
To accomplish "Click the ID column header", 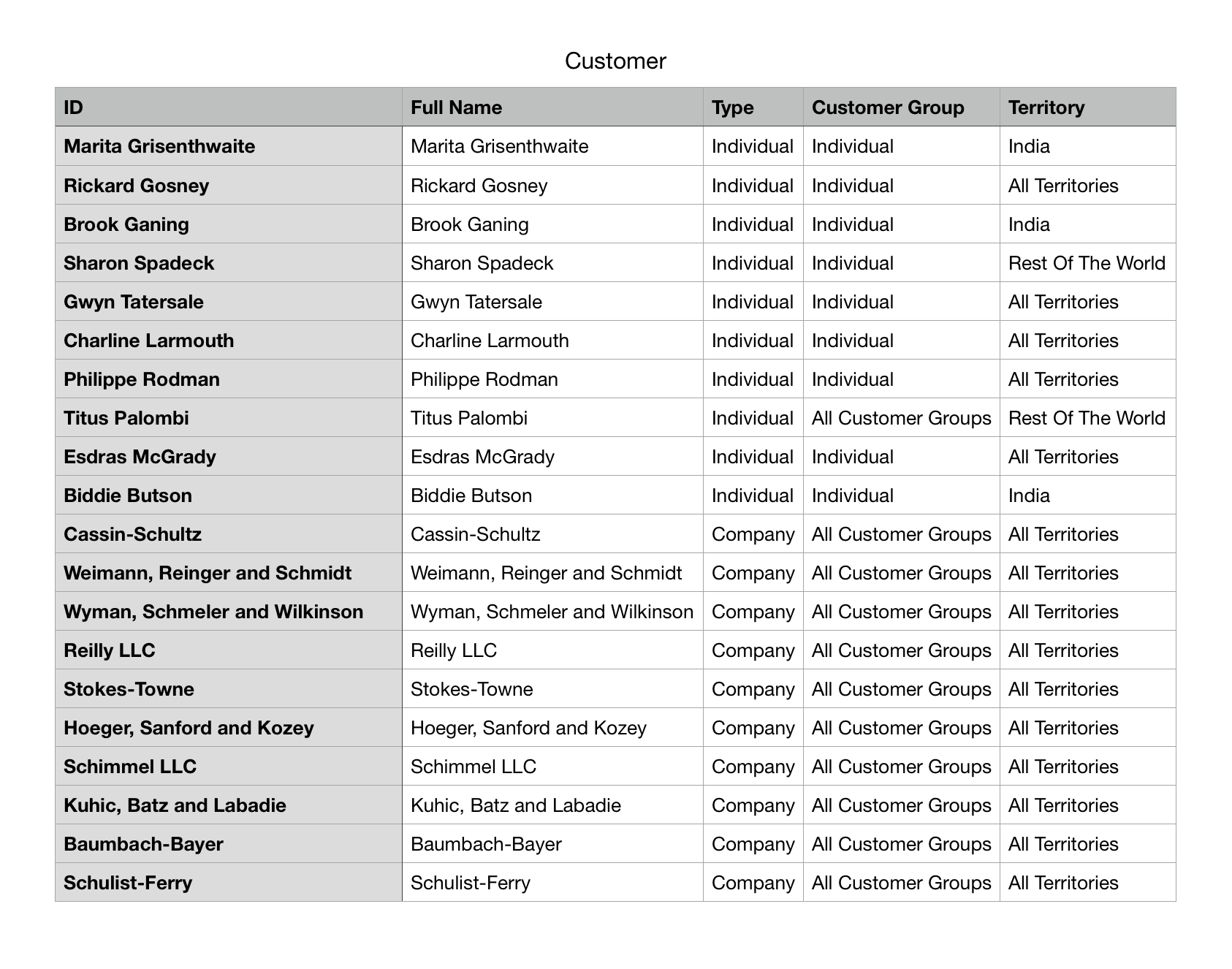I will pos(229,107).
